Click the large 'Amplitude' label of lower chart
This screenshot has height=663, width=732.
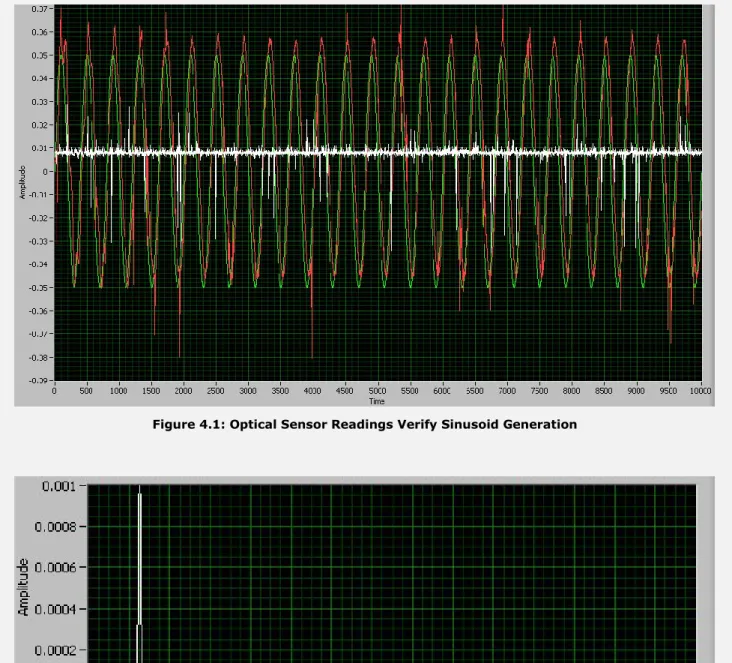tap(23, 587)
